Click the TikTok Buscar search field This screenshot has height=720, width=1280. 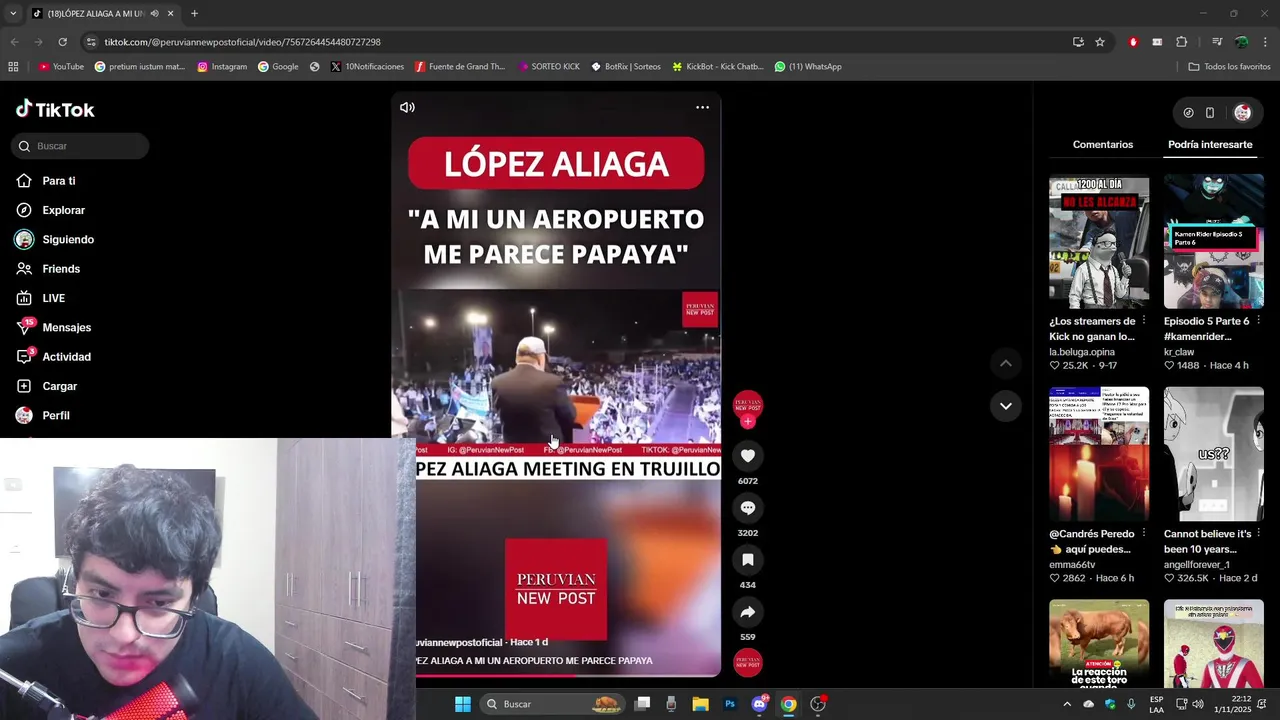click(80, 146)
